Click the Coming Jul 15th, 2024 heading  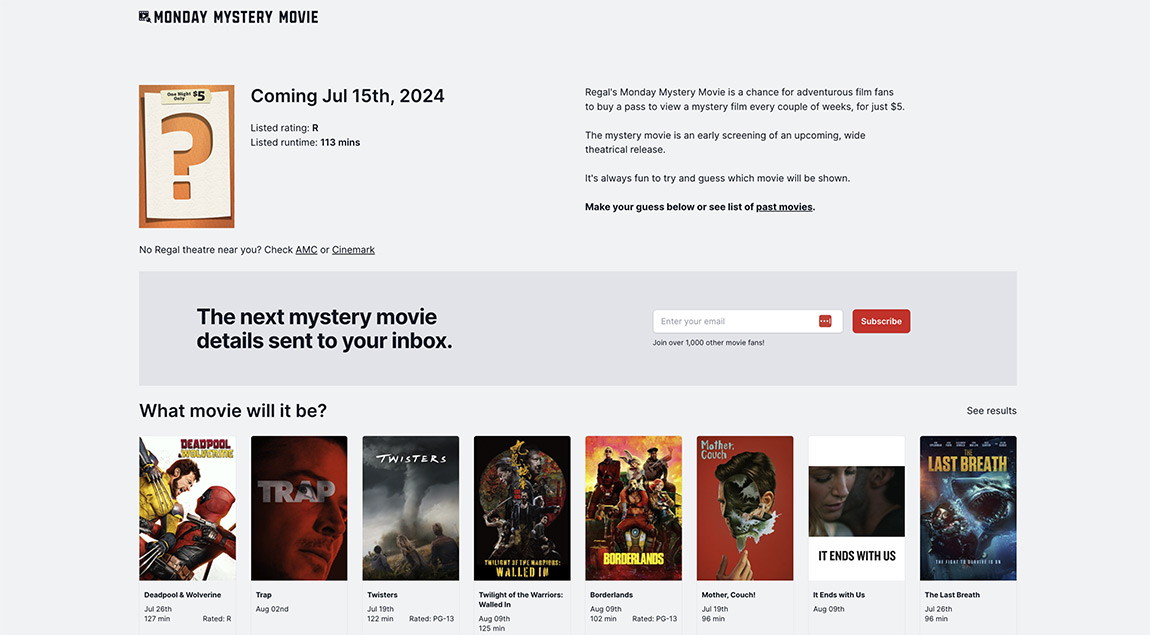(348, 96)
